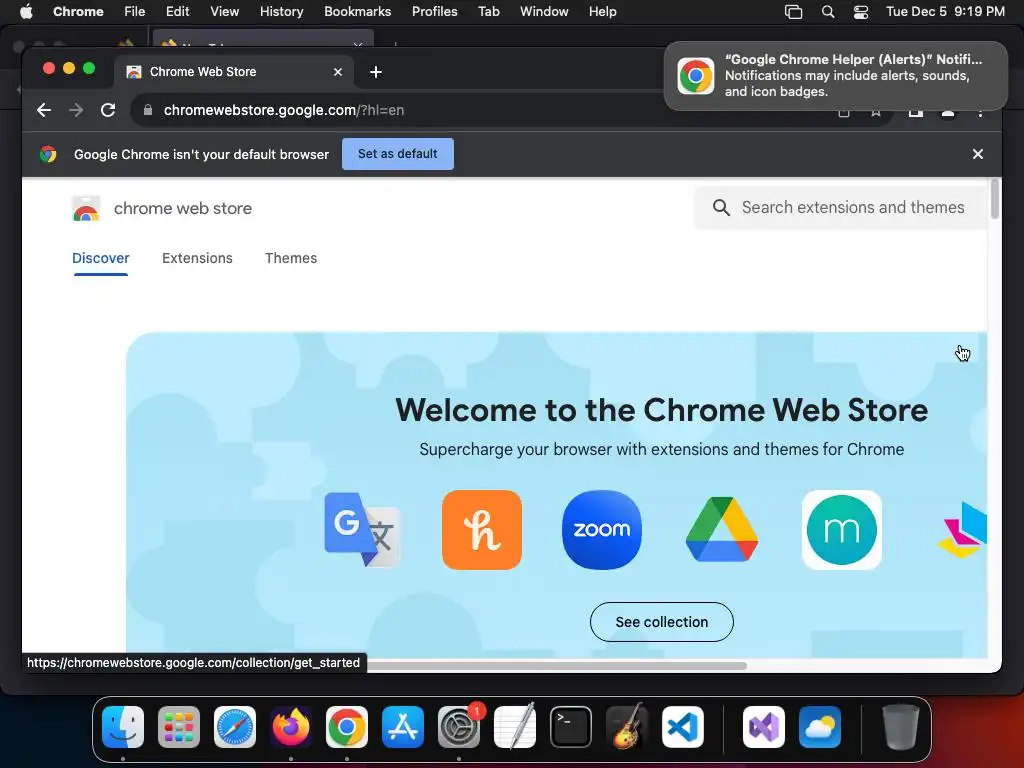Open Visual Studio Code from the dock

(x=682, y=727)
